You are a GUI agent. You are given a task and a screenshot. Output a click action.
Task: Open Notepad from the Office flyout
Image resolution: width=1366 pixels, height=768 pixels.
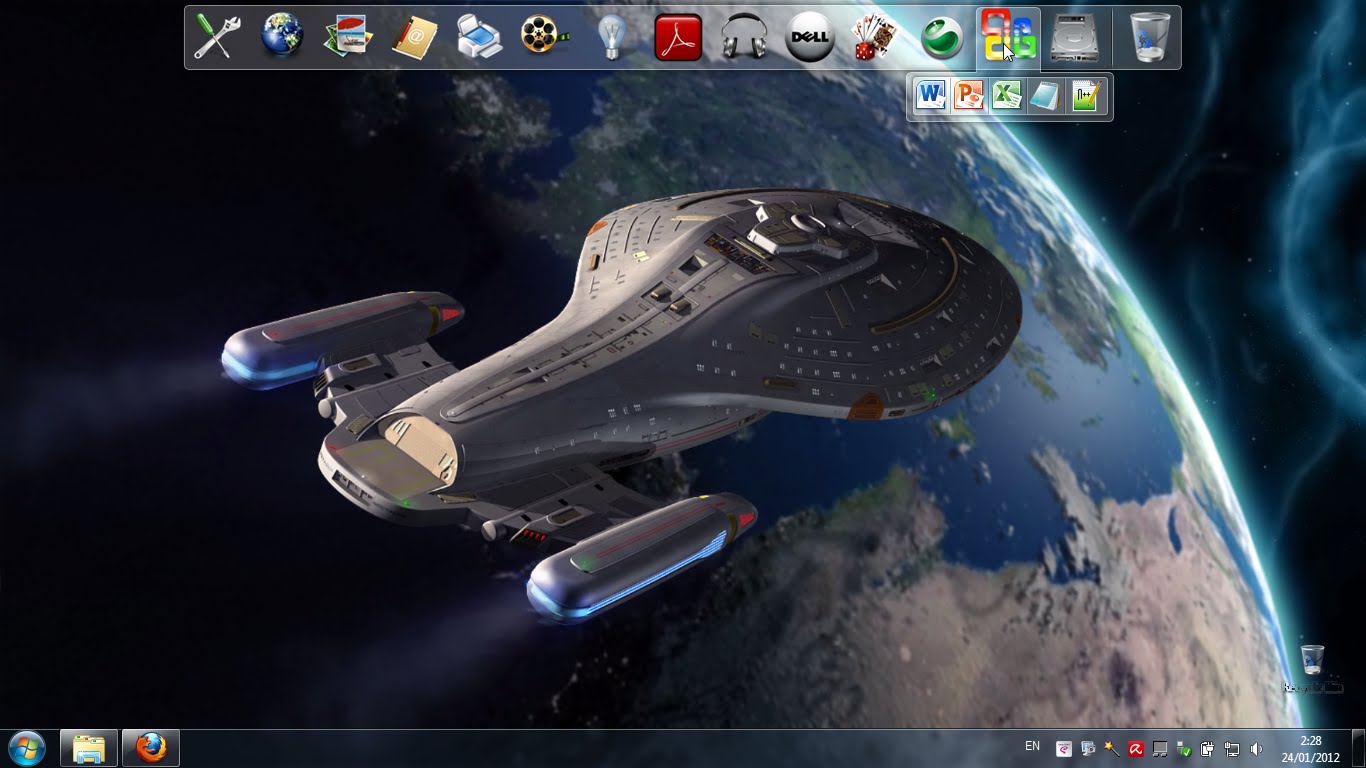point(1045,96)
